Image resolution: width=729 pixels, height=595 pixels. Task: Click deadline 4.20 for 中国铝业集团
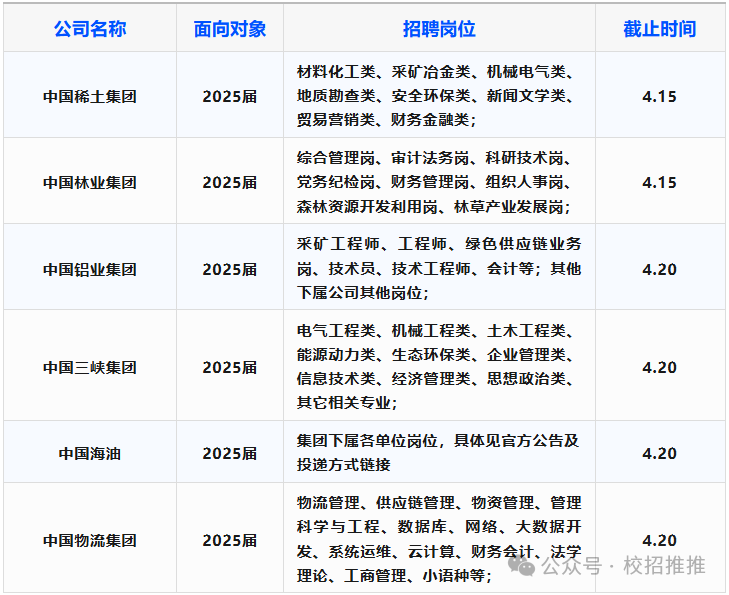click(x=659, y=269)
